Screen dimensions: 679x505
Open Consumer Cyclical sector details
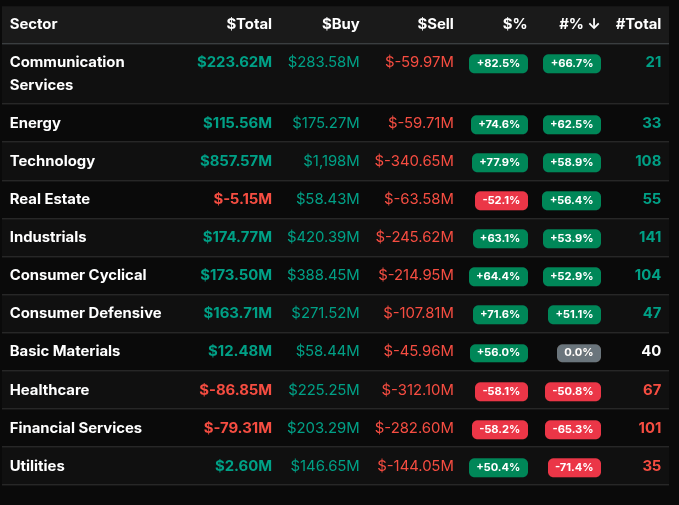78,275
